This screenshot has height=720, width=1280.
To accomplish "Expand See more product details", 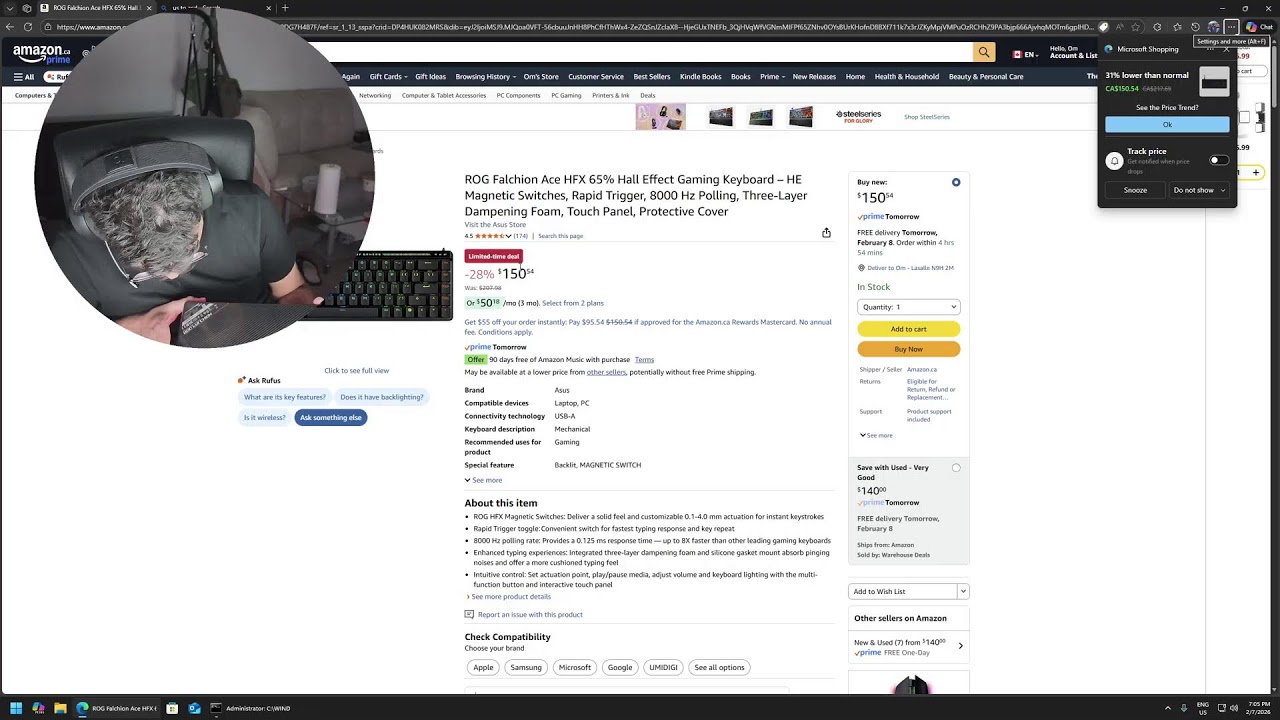I will [509, 596].
